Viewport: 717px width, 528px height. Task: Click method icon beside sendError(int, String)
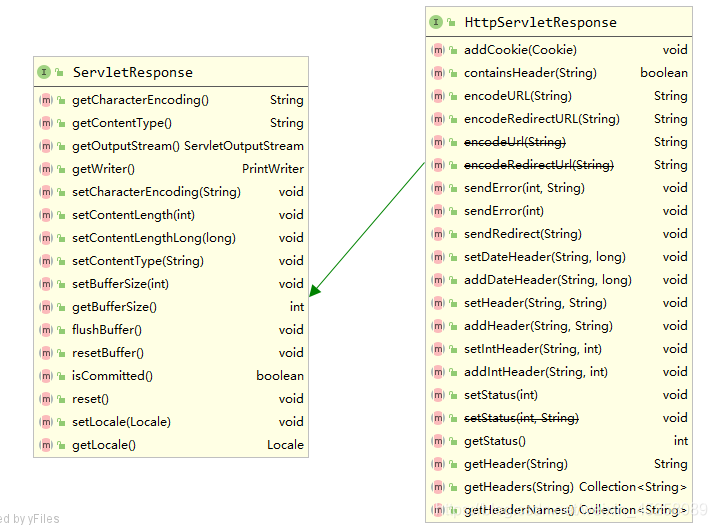[438, 187]
